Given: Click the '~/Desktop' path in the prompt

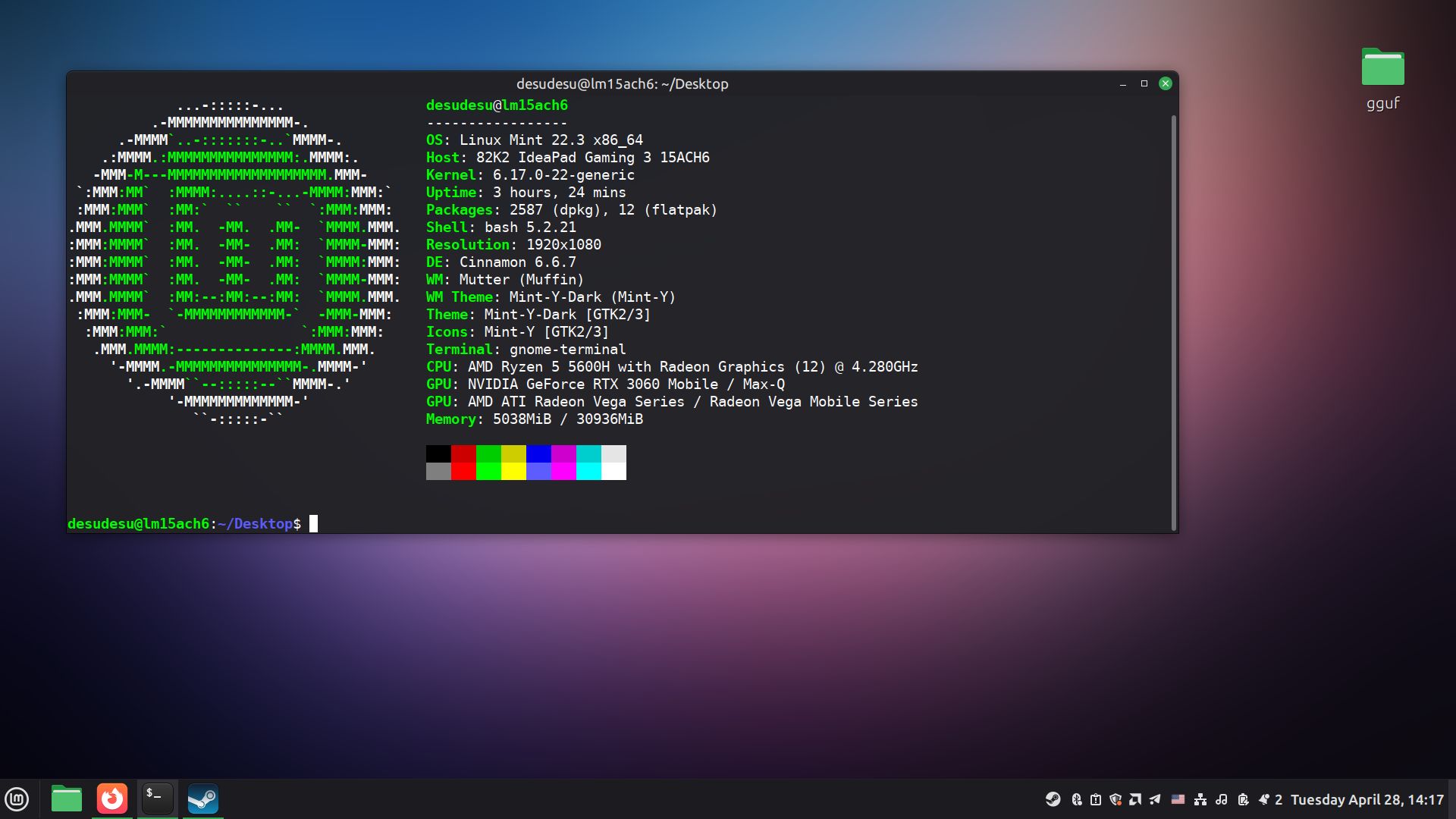Looking at the screenshot, I should coord(256,523).
